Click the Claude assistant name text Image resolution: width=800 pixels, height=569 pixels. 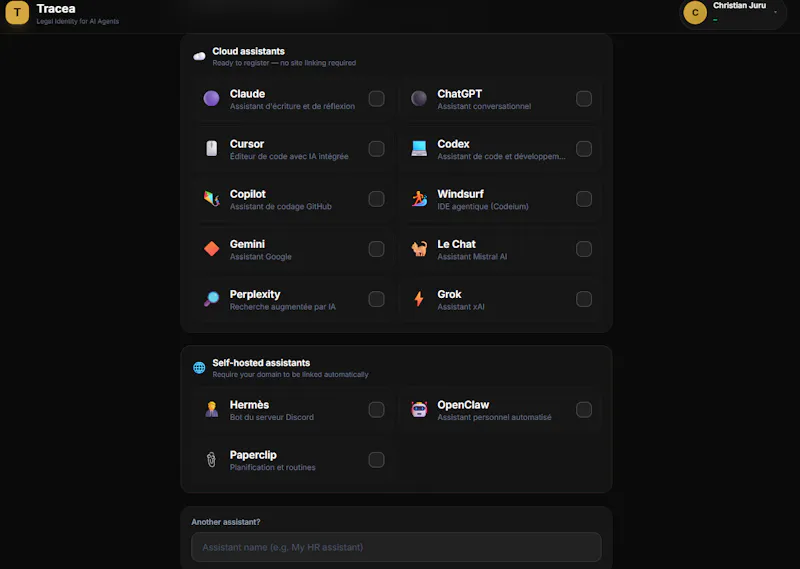[x=247, y=94]
